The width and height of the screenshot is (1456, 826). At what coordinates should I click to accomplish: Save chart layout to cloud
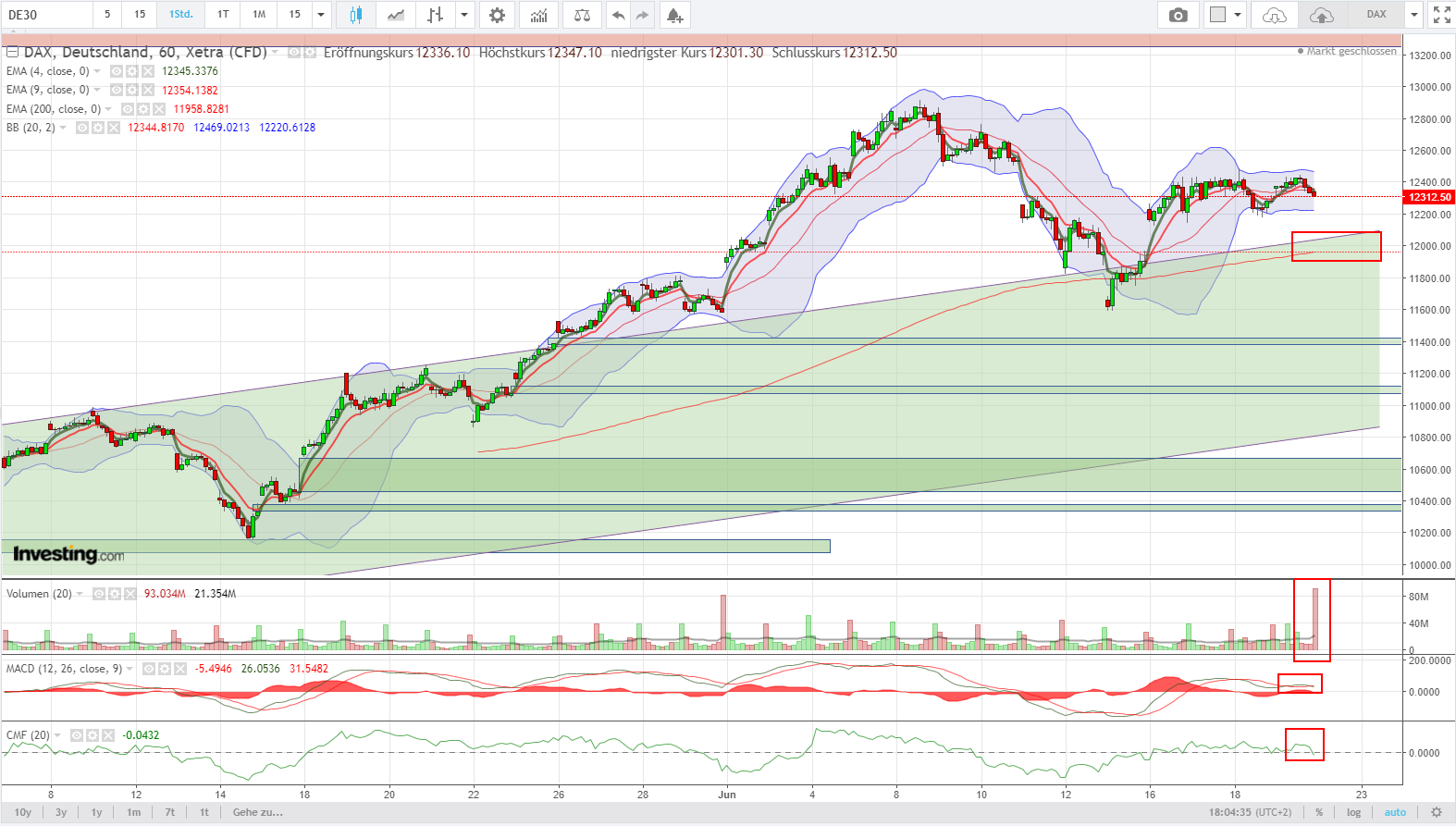click(1322, 15)
